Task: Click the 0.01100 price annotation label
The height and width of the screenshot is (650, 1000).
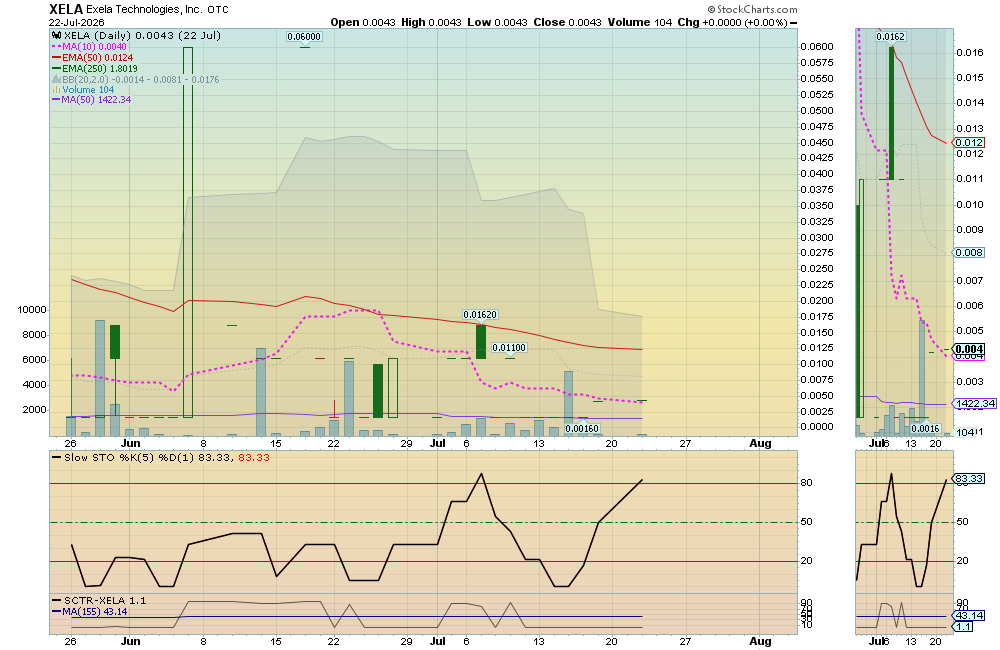Action: 509,348
